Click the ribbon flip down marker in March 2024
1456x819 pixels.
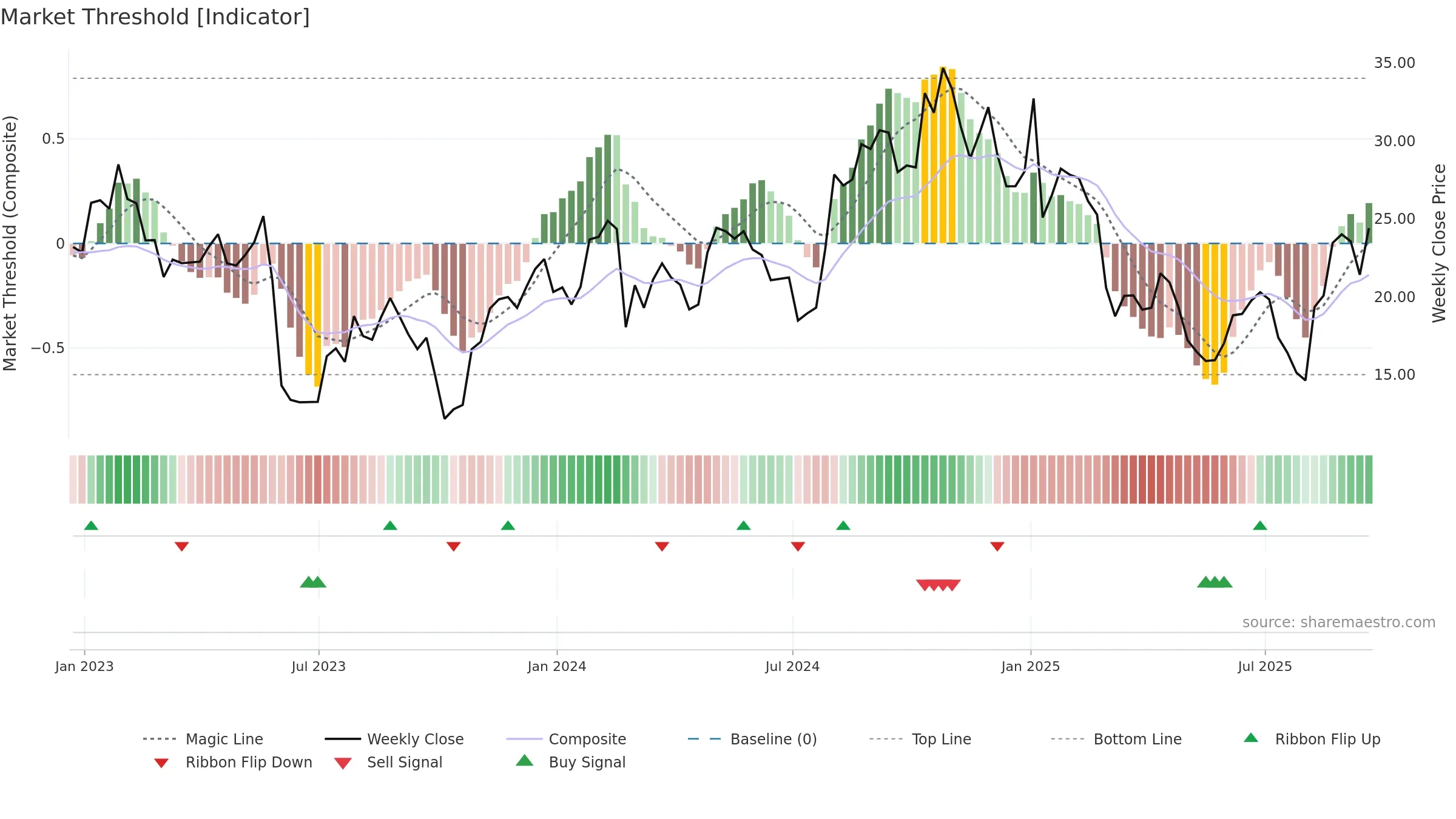tap(662, 547)
